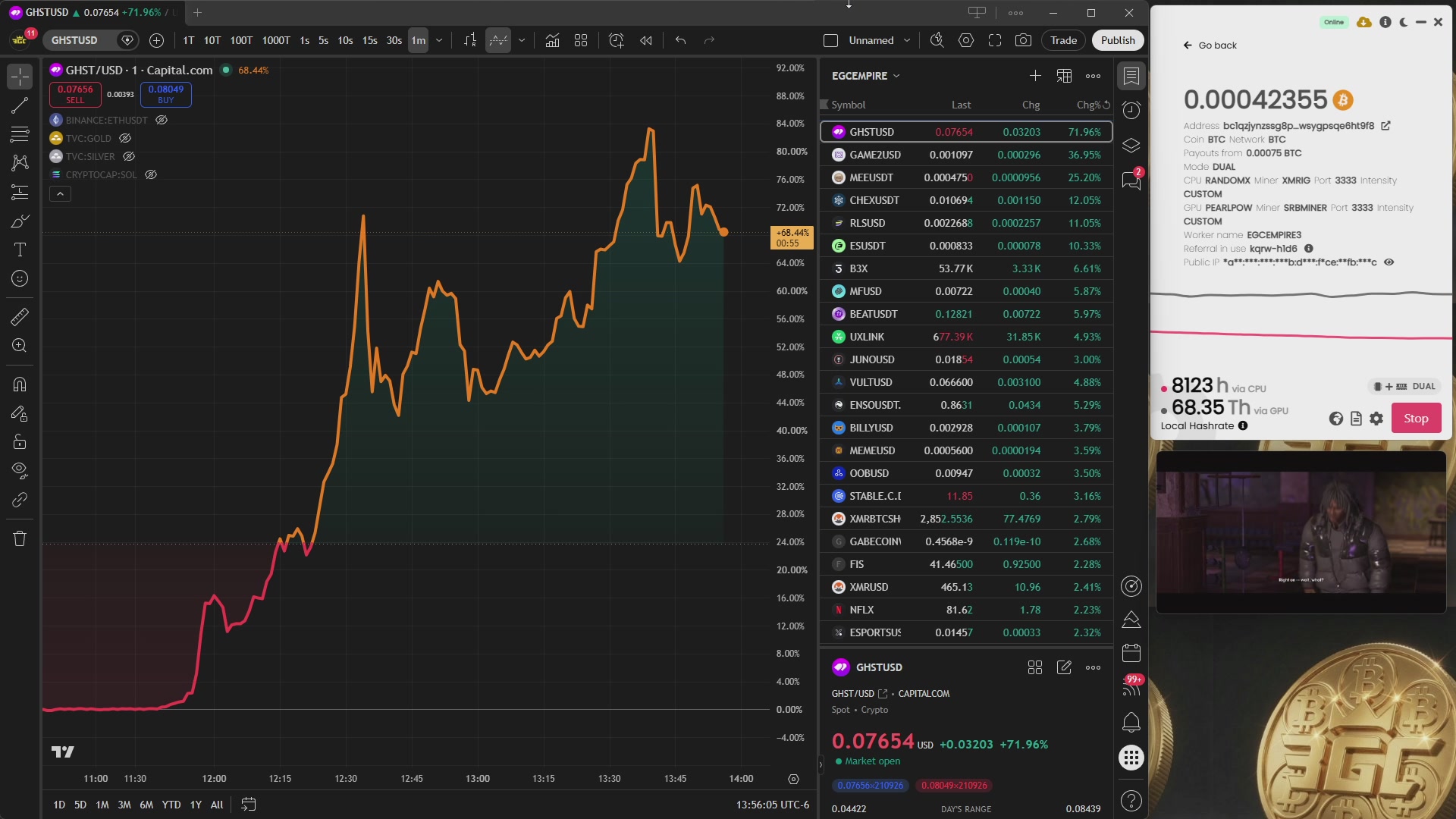1456x819 pixels.
Task: Open quick search in the toolbar
Action: (x=937, y=40)
